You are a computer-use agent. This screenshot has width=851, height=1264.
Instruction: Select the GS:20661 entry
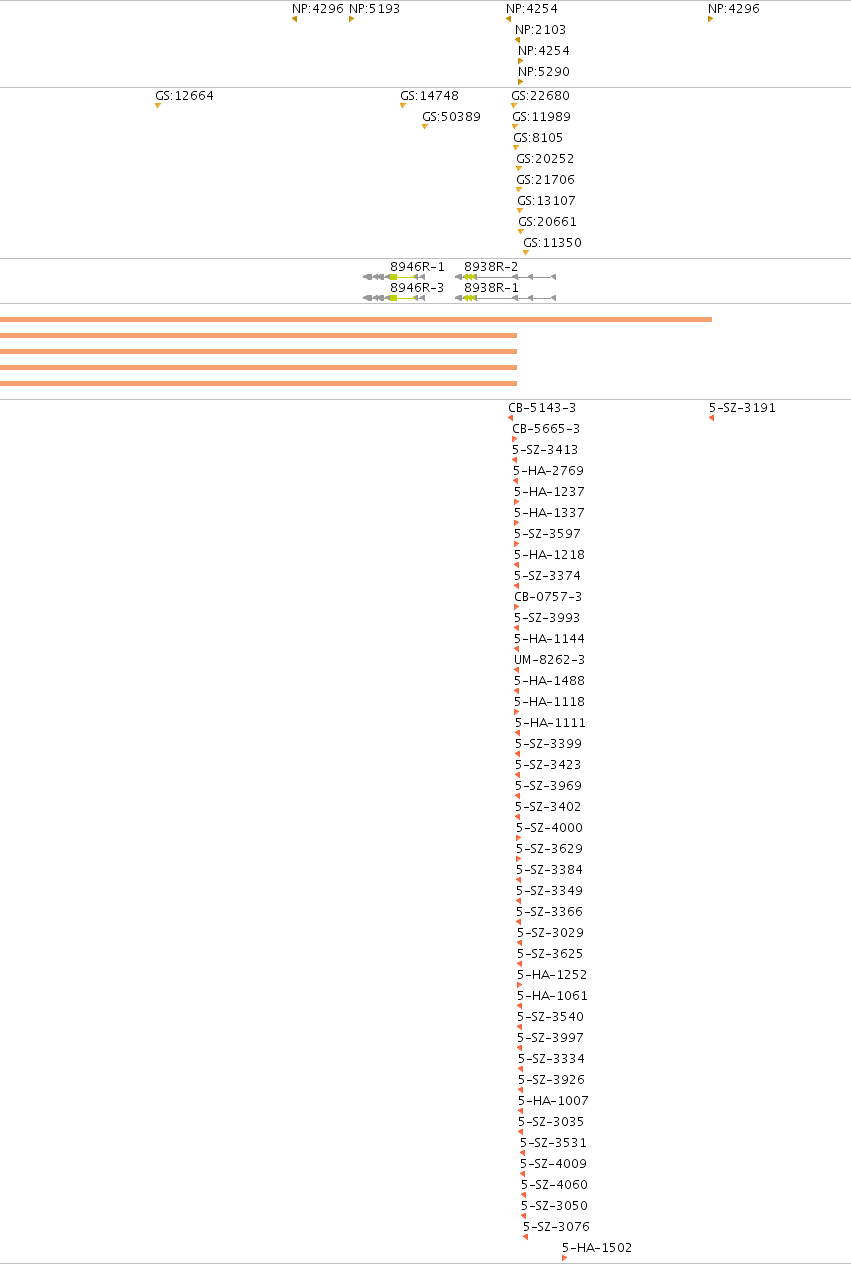point(547,223)
